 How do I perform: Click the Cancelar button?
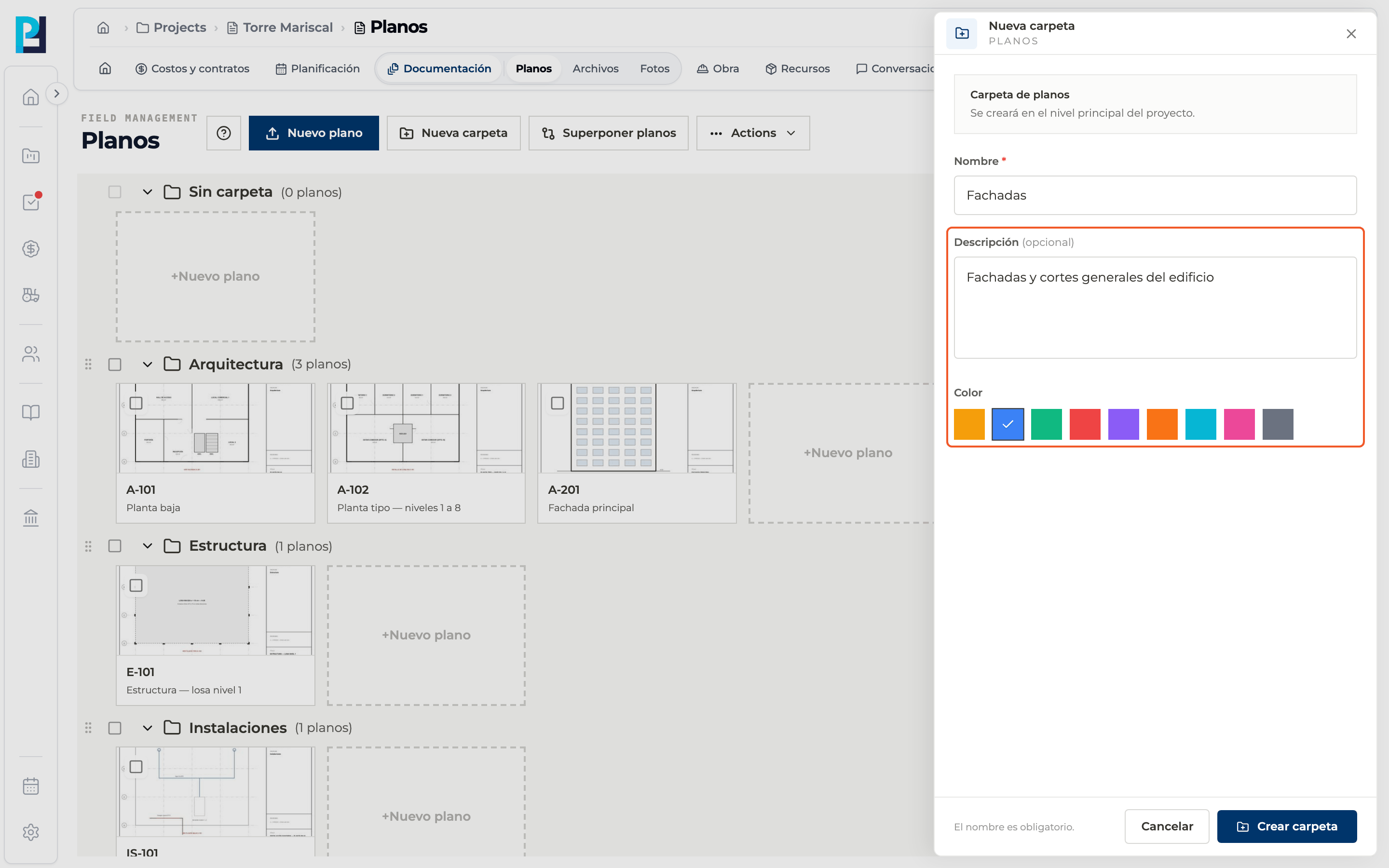1167,826
